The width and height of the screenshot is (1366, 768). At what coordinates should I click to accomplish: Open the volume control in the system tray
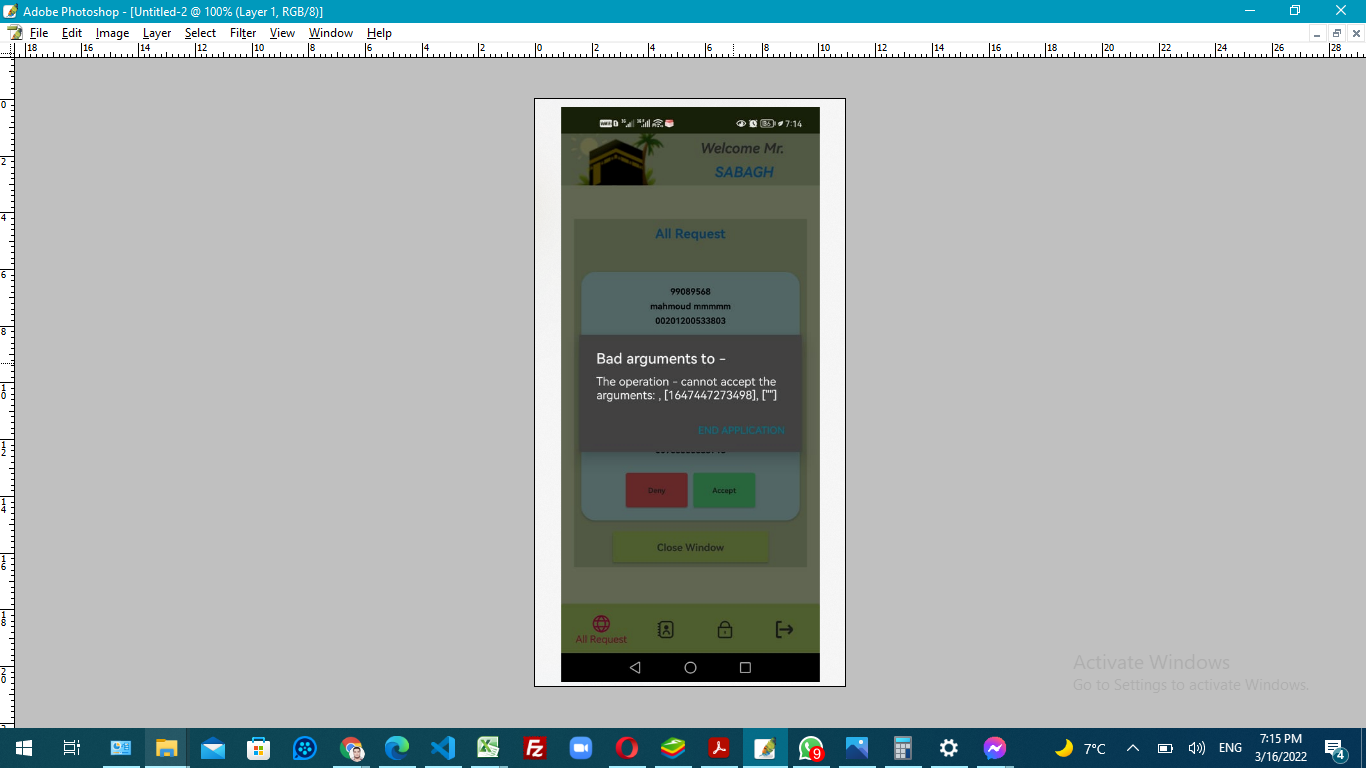point(1196,748)
